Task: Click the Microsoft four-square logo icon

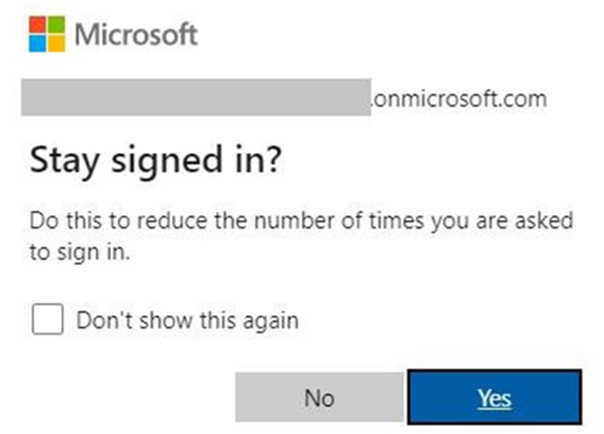Action: coord(45,34)
